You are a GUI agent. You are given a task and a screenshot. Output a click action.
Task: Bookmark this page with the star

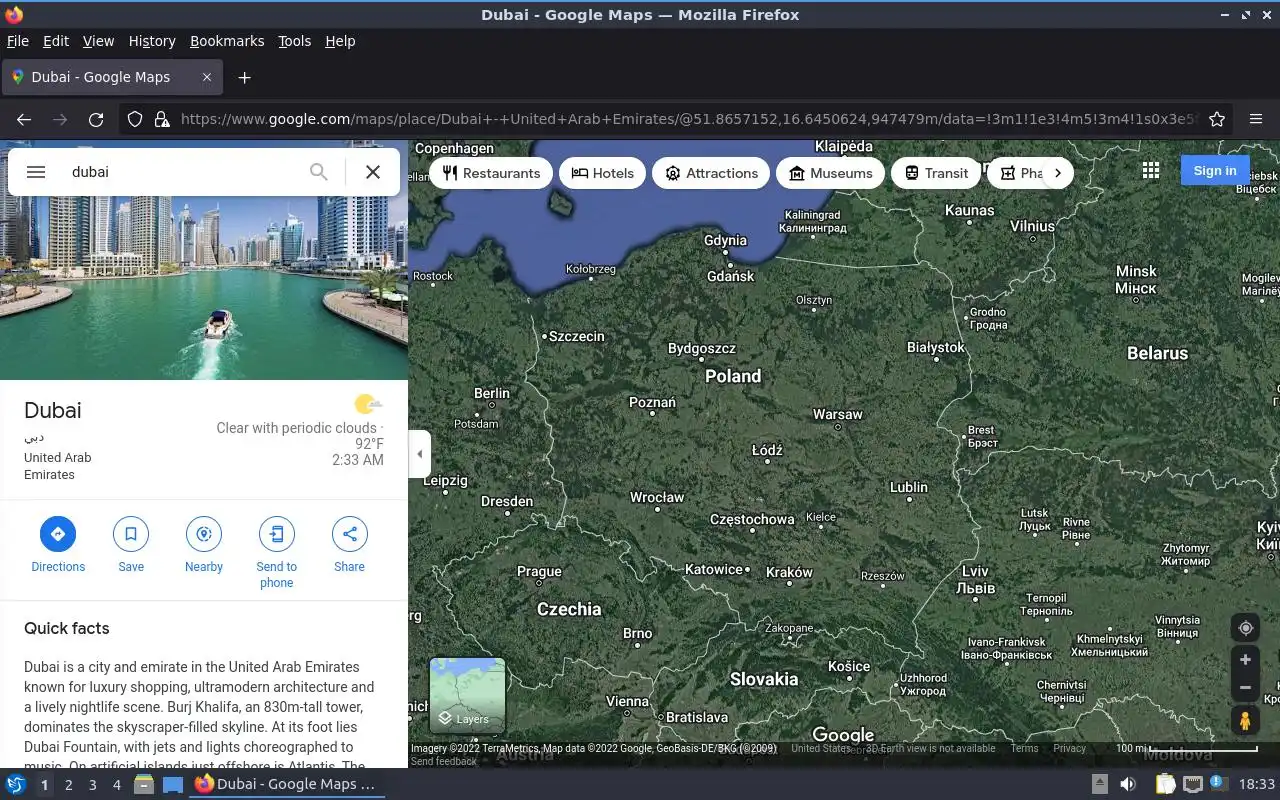1217,119
